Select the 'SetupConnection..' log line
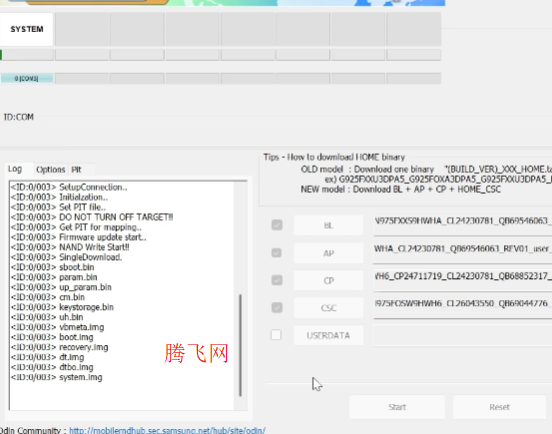This screenshot has height=434, width=552. 69,187
